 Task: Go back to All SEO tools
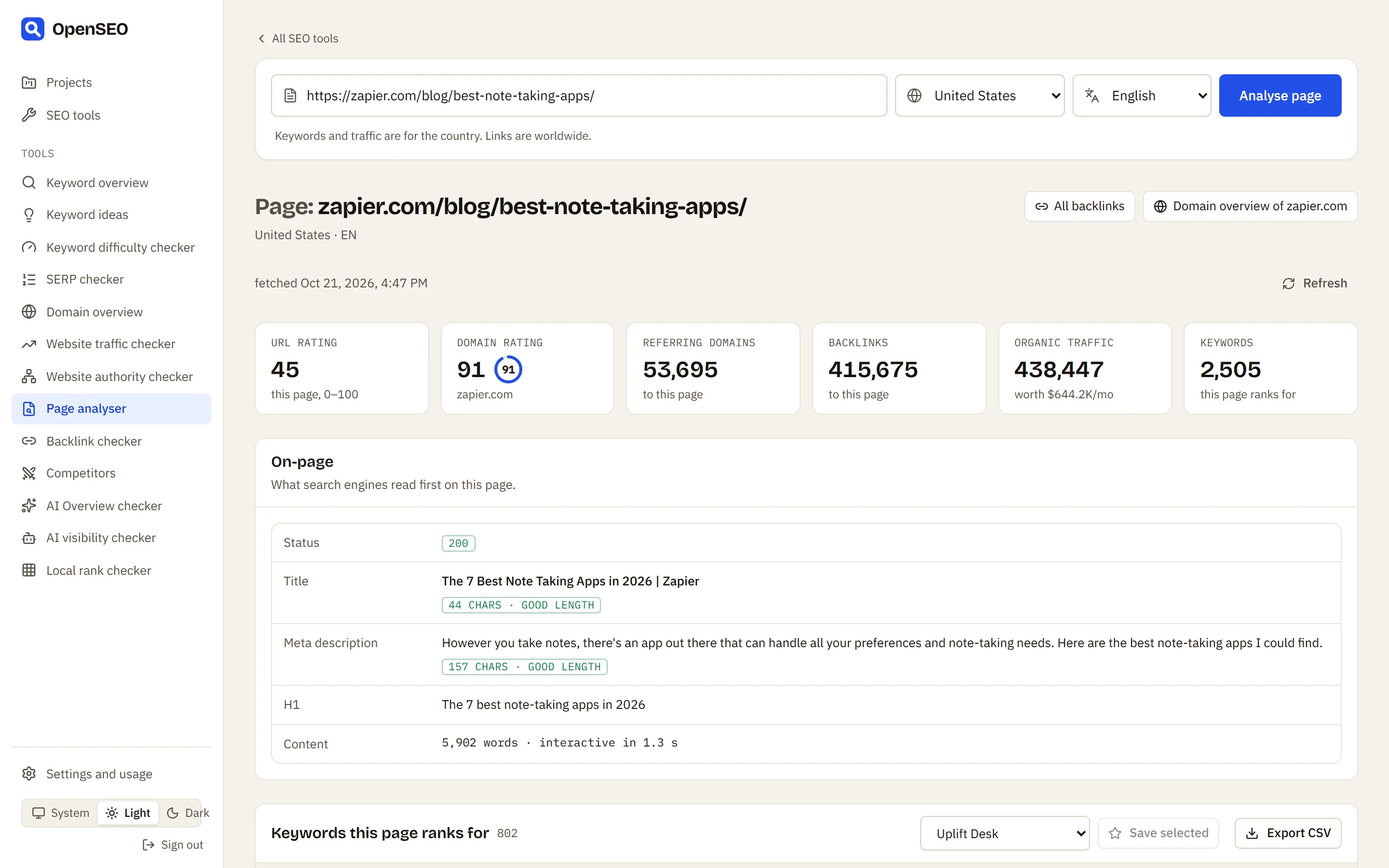point(297,39)
